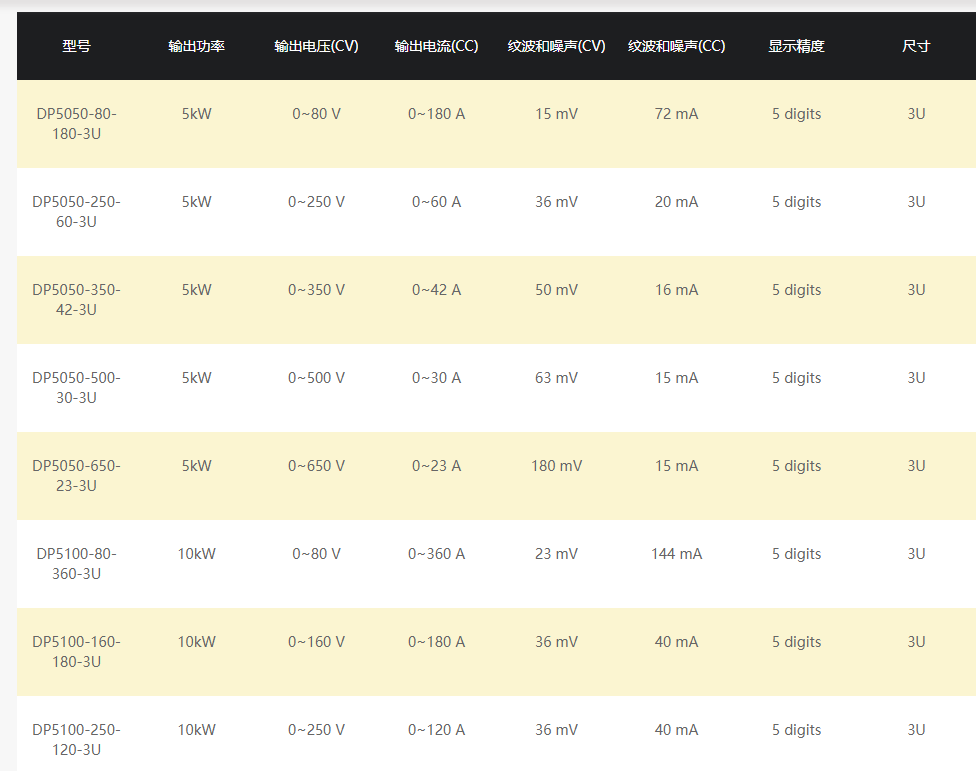
Task: Click the 输出电流(CC) column header
Action: 436,46
